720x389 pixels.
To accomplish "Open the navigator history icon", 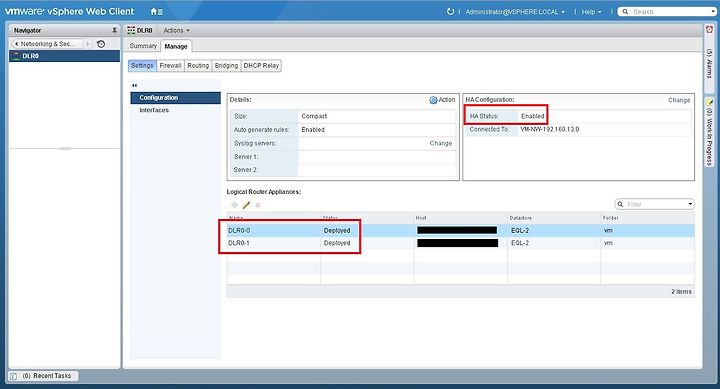I will [x=101, y=44].
